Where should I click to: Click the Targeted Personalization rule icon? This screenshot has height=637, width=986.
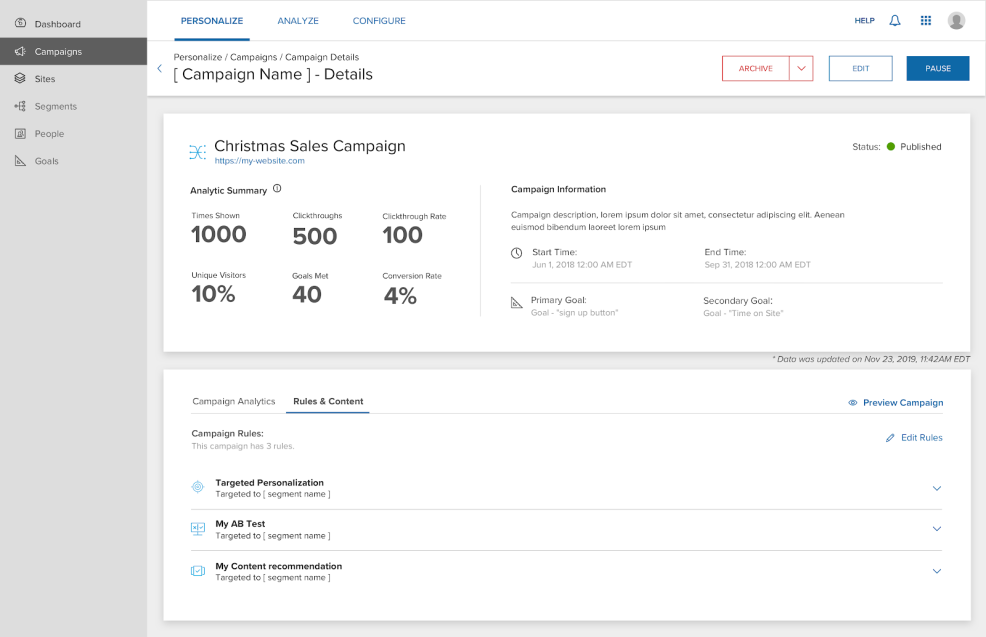coord(198,487)
